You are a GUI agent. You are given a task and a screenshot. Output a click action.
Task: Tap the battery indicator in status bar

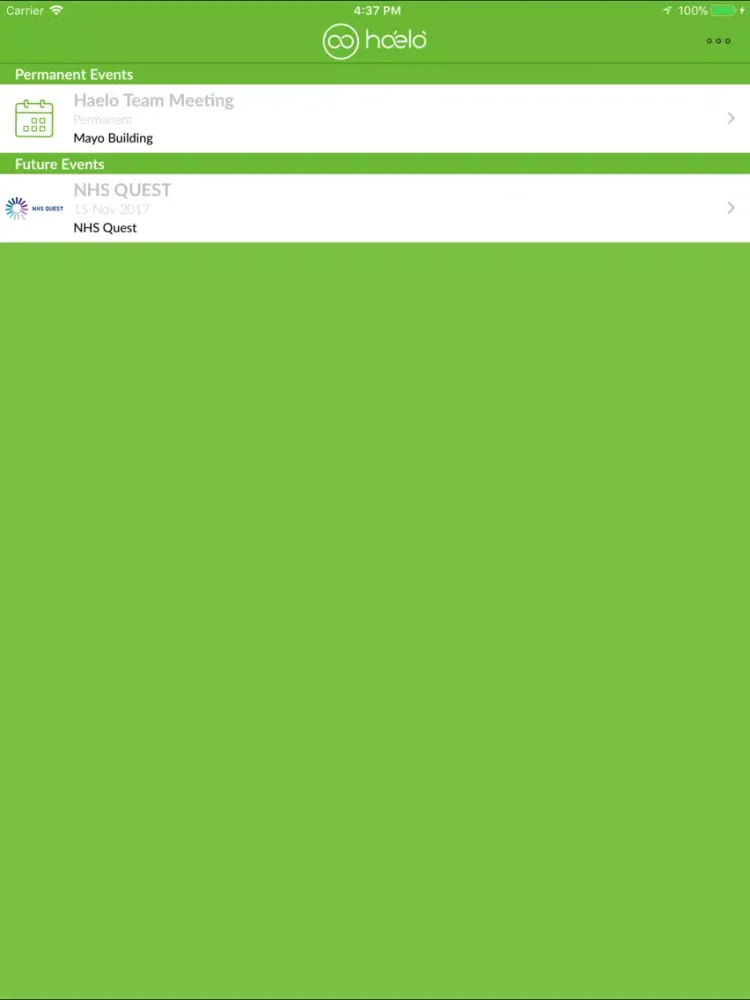724,10
